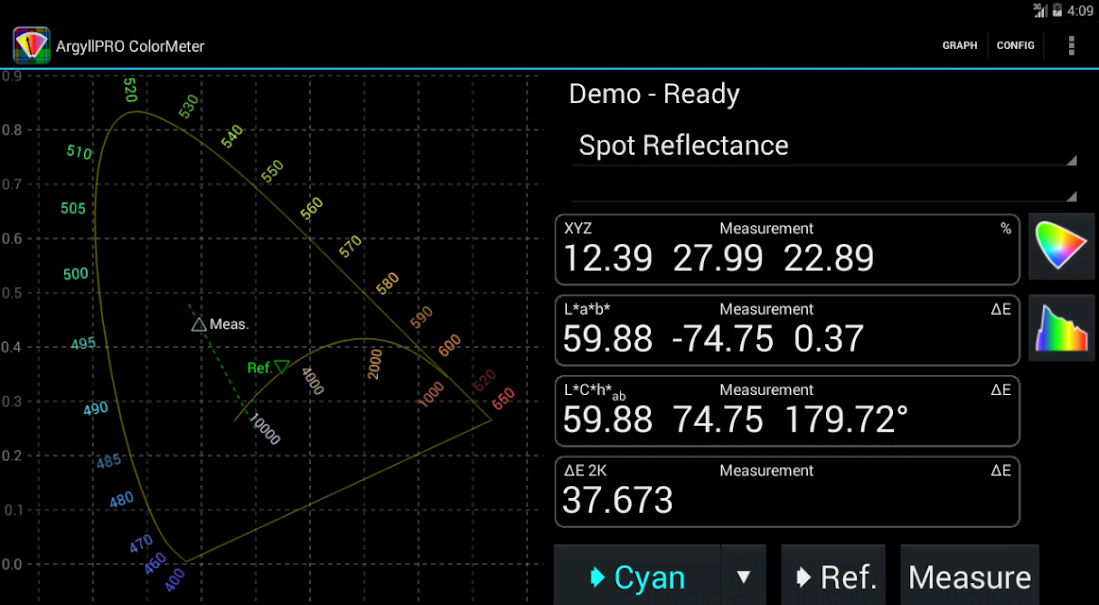The width and height of the screenshot is (1099, 605).
Task: Select the L*a*b* measurement panel
Action: [787, 330]
